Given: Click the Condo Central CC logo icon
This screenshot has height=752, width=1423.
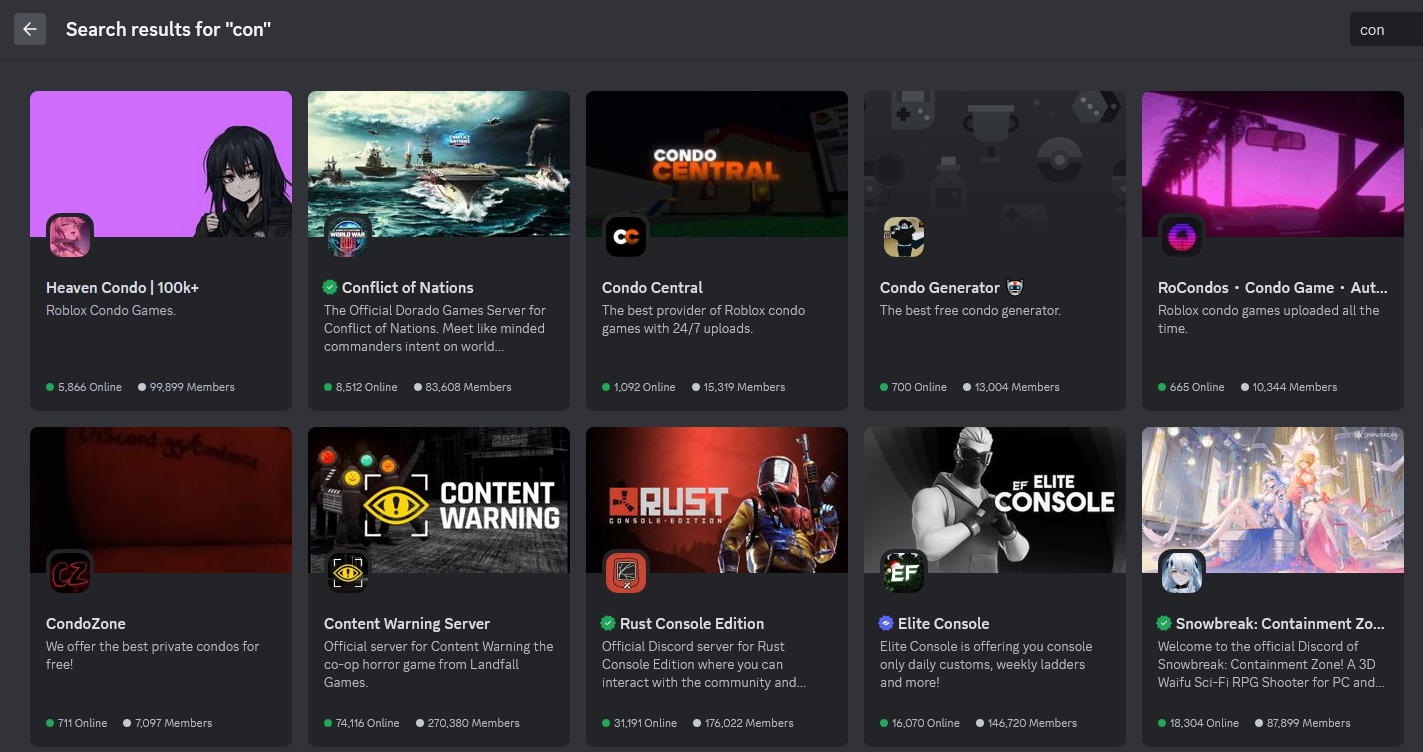Looking at the screenshot, I should 626,237.
